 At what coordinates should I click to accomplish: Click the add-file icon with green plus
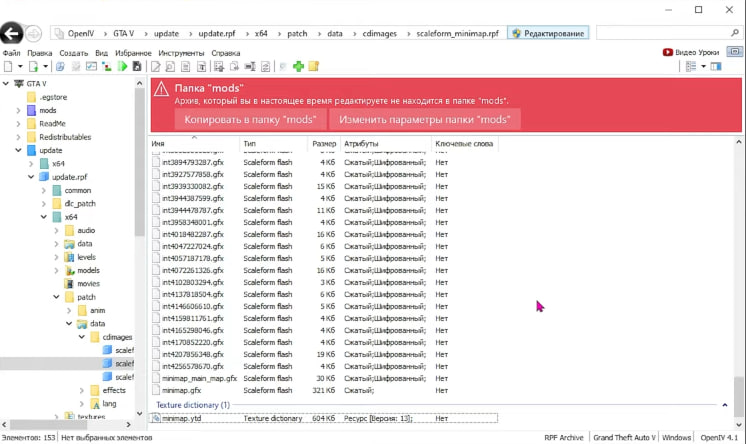coord(33,67)
